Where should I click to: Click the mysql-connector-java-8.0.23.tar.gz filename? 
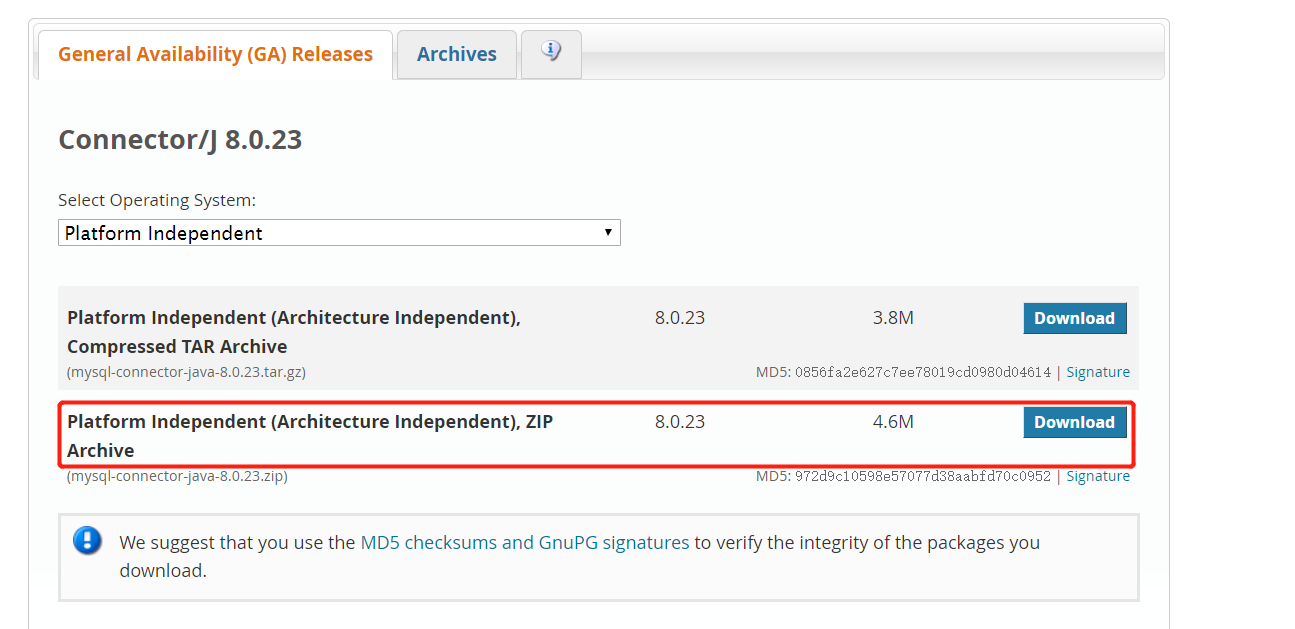tap(186, 372)
